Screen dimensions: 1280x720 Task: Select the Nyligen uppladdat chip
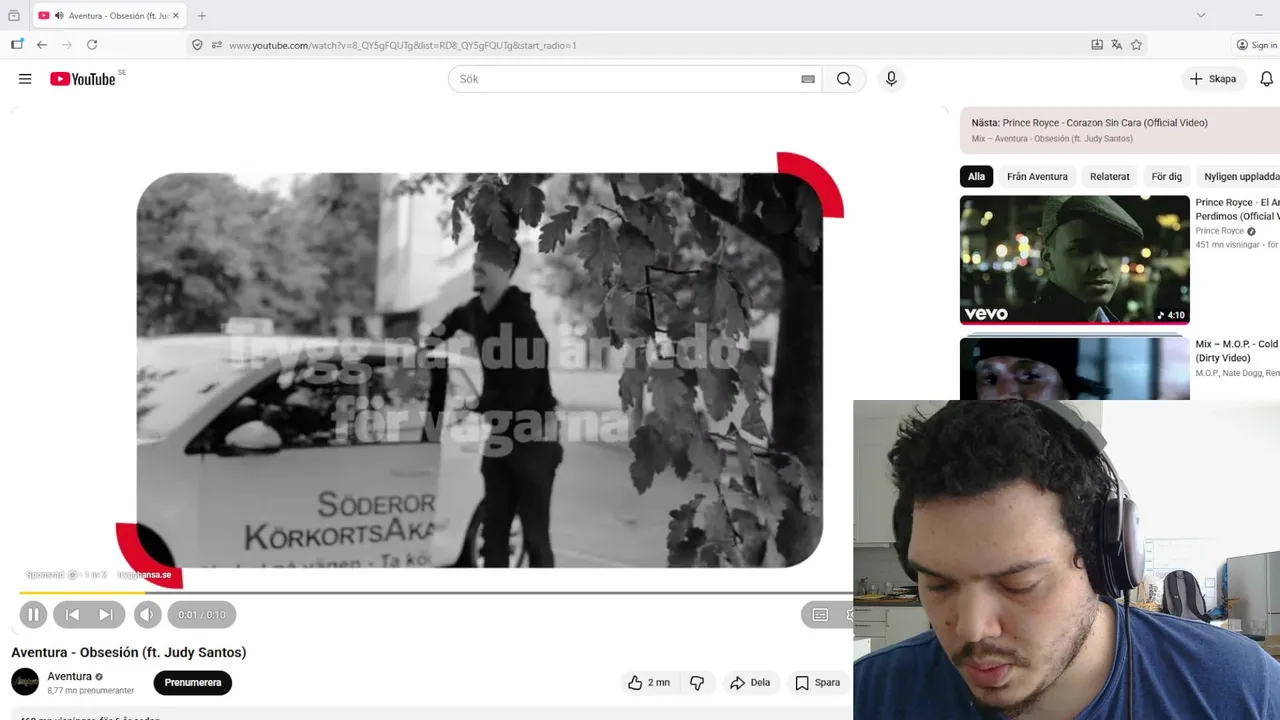[x=1240, y=177]
